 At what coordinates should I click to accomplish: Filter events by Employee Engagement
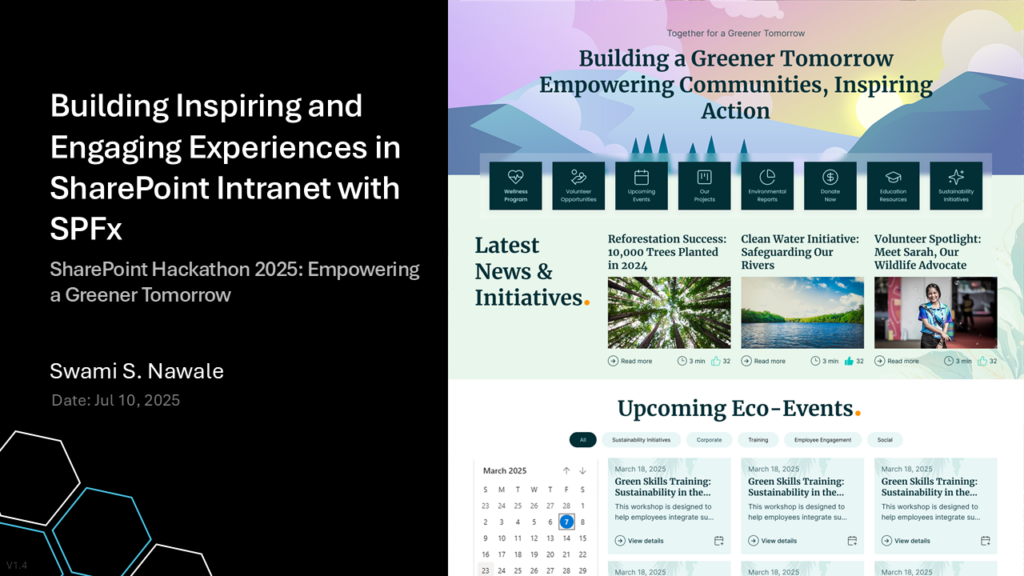pos(822,440)
